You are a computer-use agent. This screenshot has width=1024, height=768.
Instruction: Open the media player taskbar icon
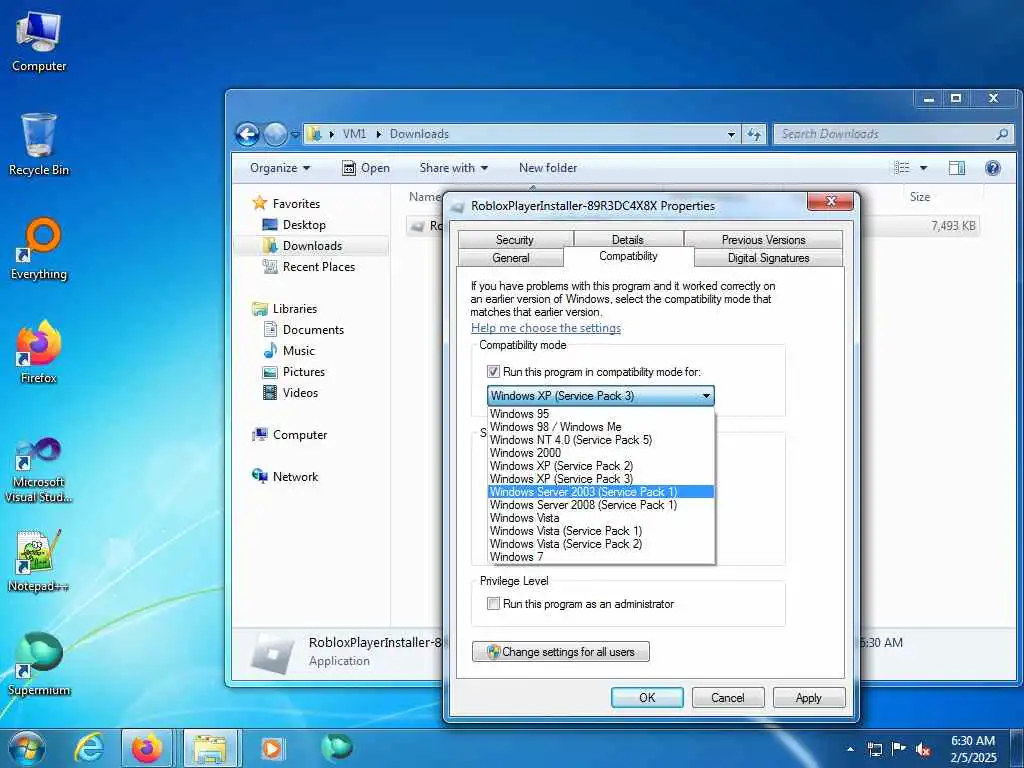click(x=272, y=748)
